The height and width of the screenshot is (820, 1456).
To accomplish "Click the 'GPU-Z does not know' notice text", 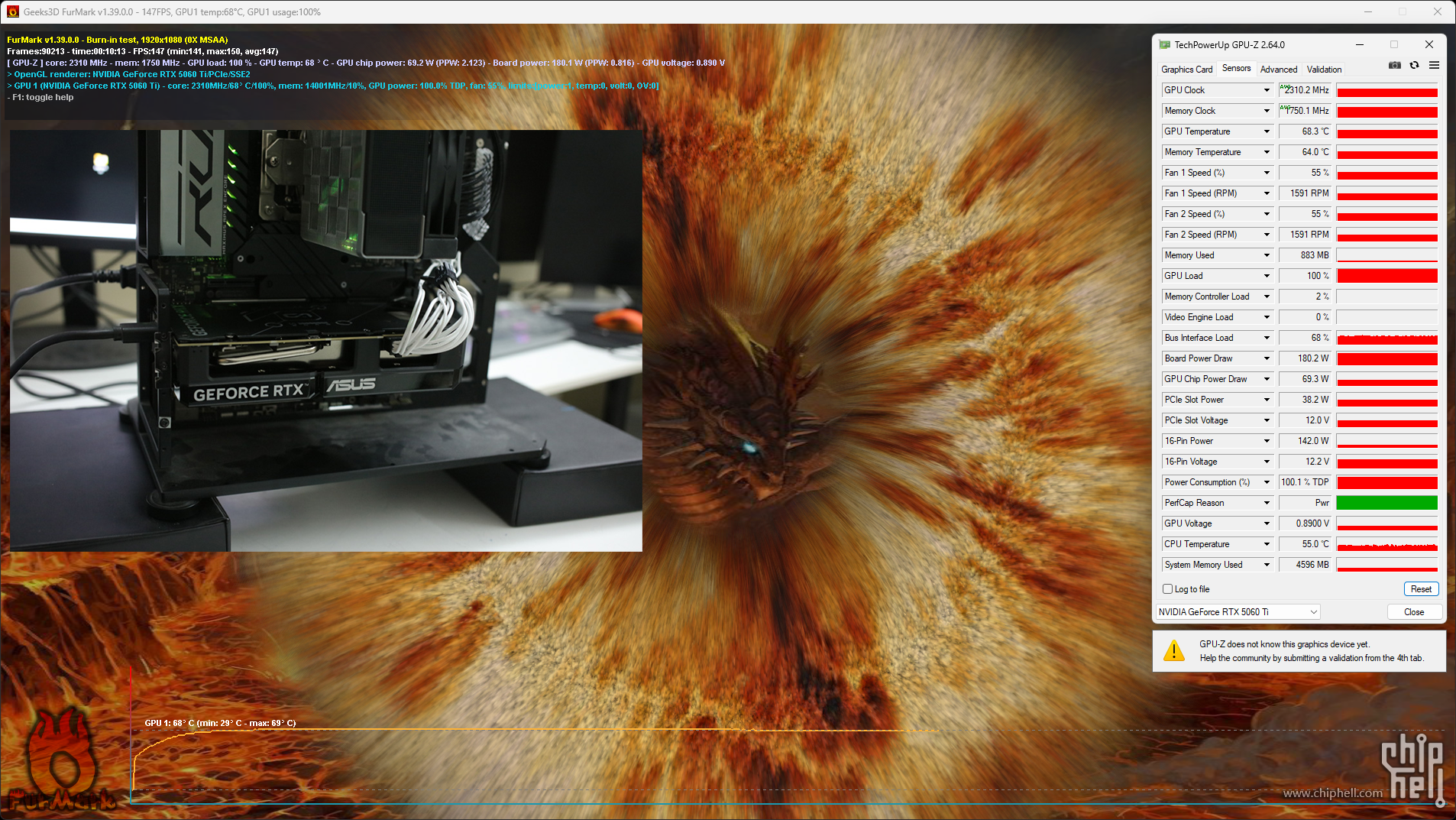I will coord(1312,651).
